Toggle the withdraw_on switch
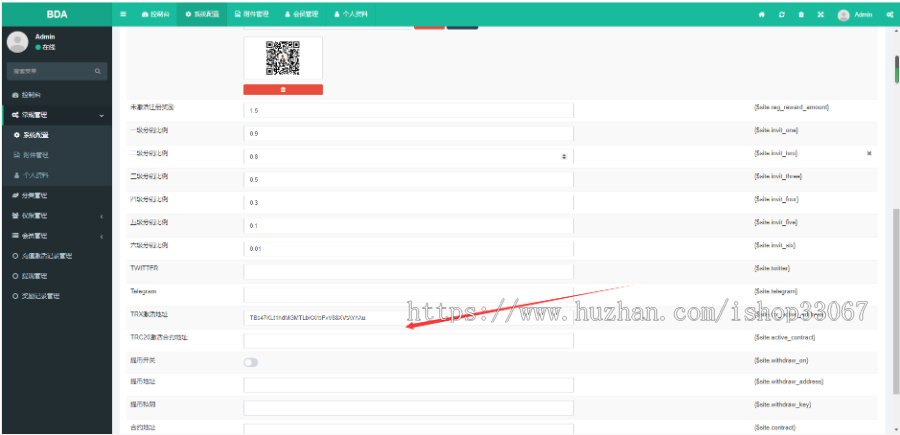 point(251,362)
